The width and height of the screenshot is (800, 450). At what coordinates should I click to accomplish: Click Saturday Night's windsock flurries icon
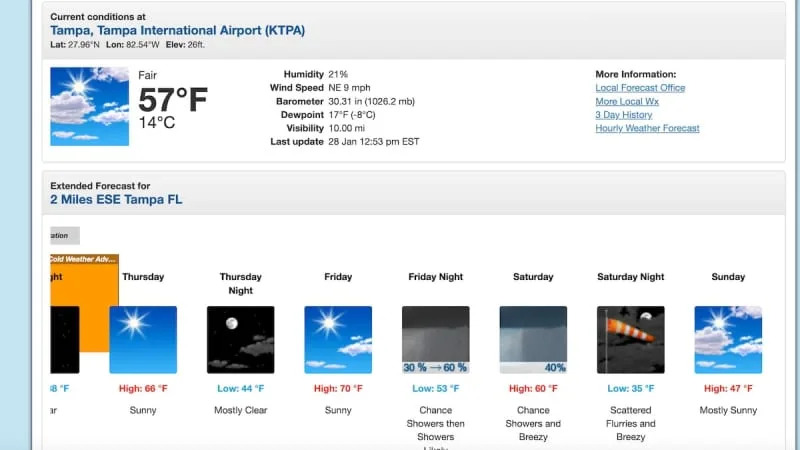click(x=630, y=340)
